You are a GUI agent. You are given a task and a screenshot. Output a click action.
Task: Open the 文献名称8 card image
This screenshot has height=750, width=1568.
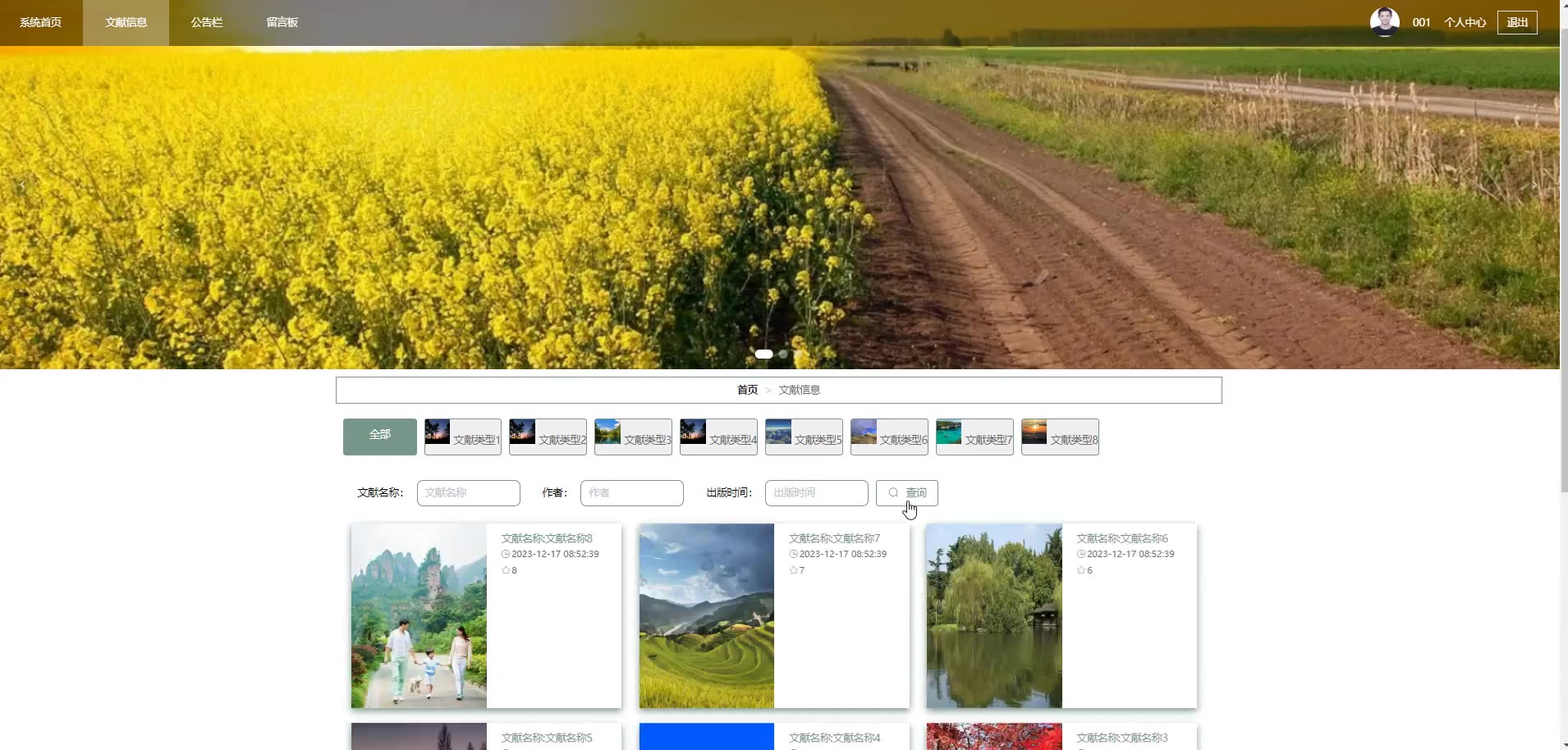(x=419, y=616)
